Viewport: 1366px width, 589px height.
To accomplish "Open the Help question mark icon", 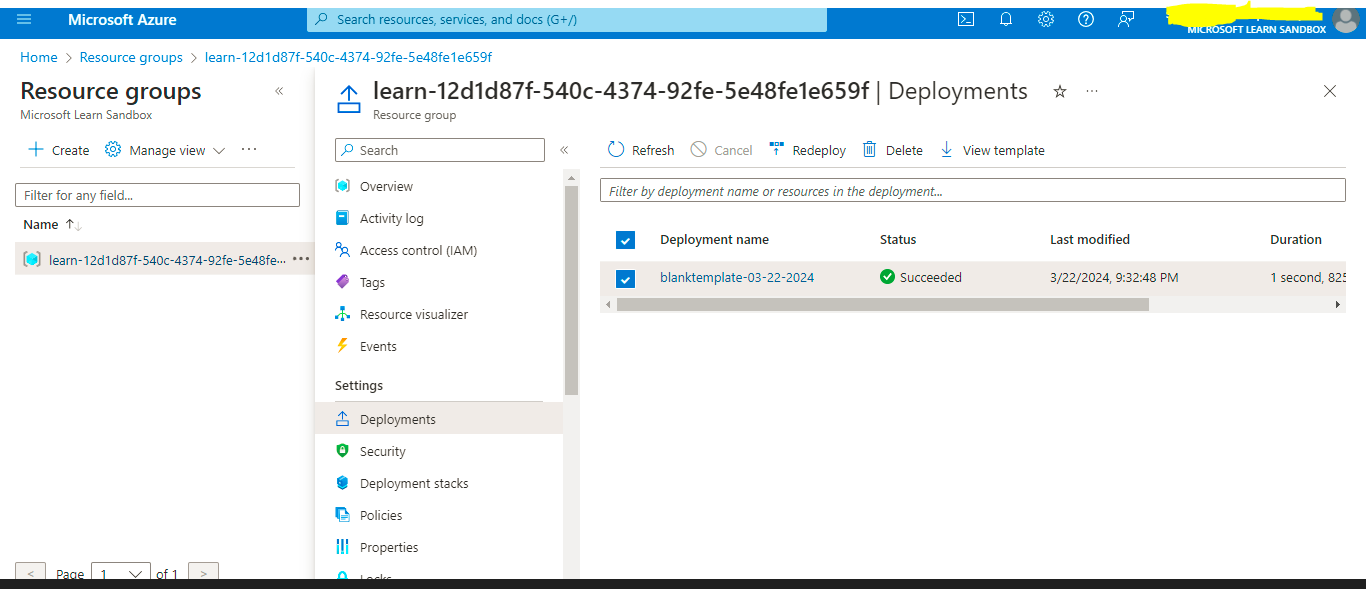I will pos(1085,19).
